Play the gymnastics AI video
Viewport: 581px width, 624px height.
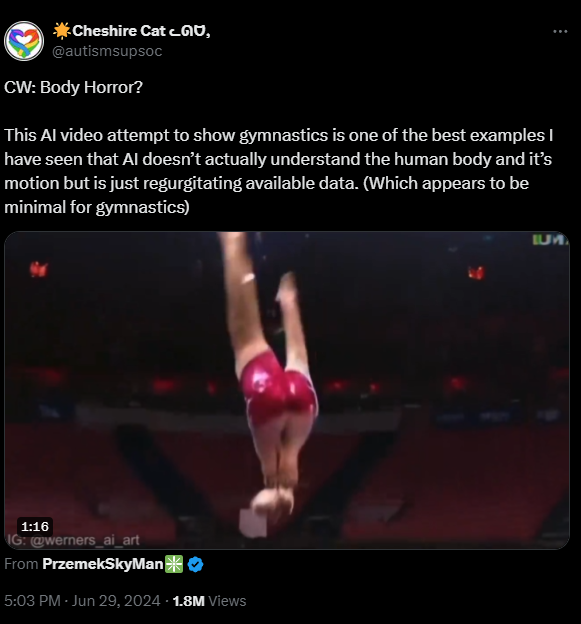click(287, 390)
